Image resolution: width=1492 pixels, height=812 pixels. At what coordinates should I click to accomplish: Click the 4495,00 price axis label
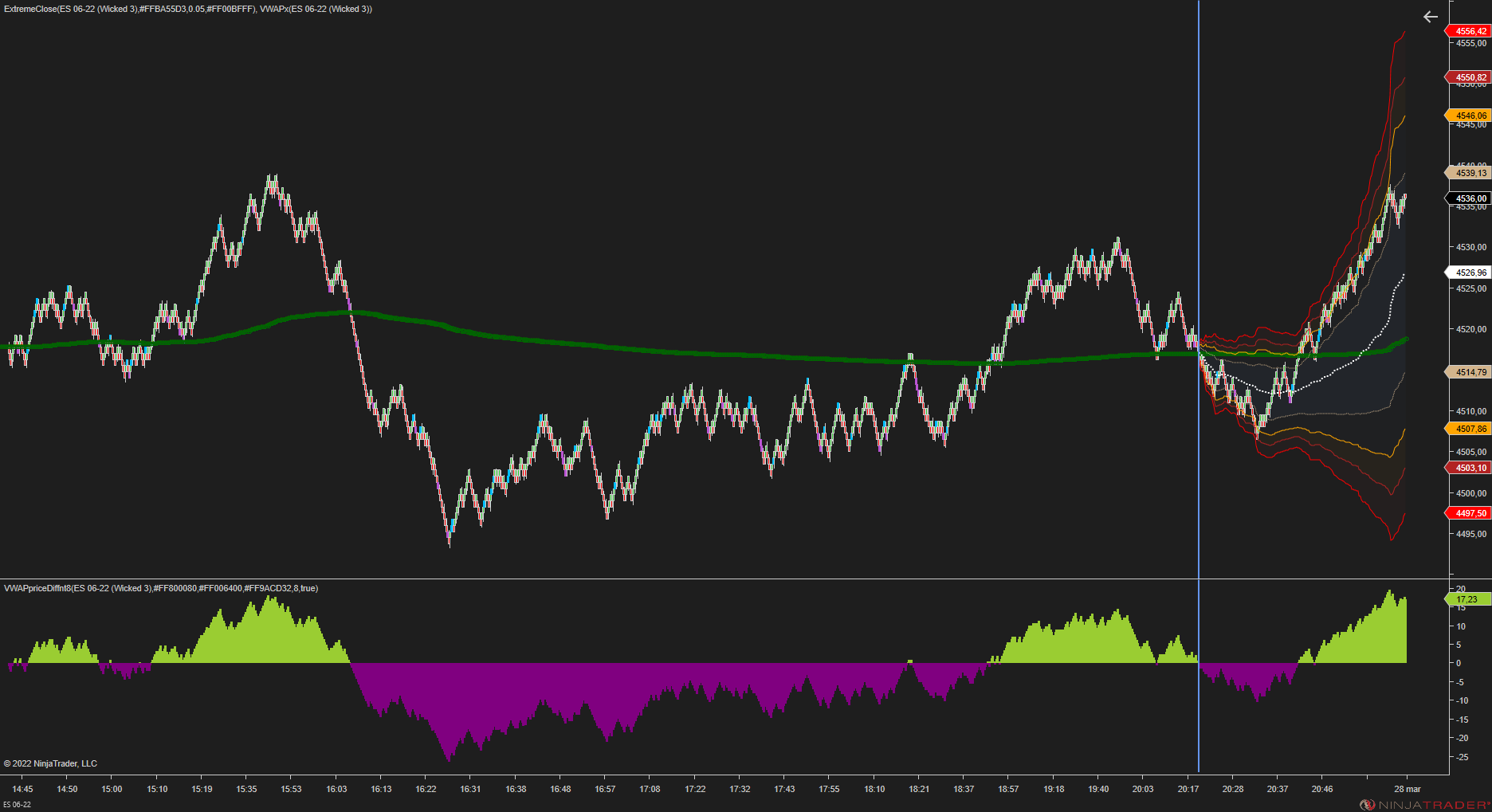[x=1471, y=534]
